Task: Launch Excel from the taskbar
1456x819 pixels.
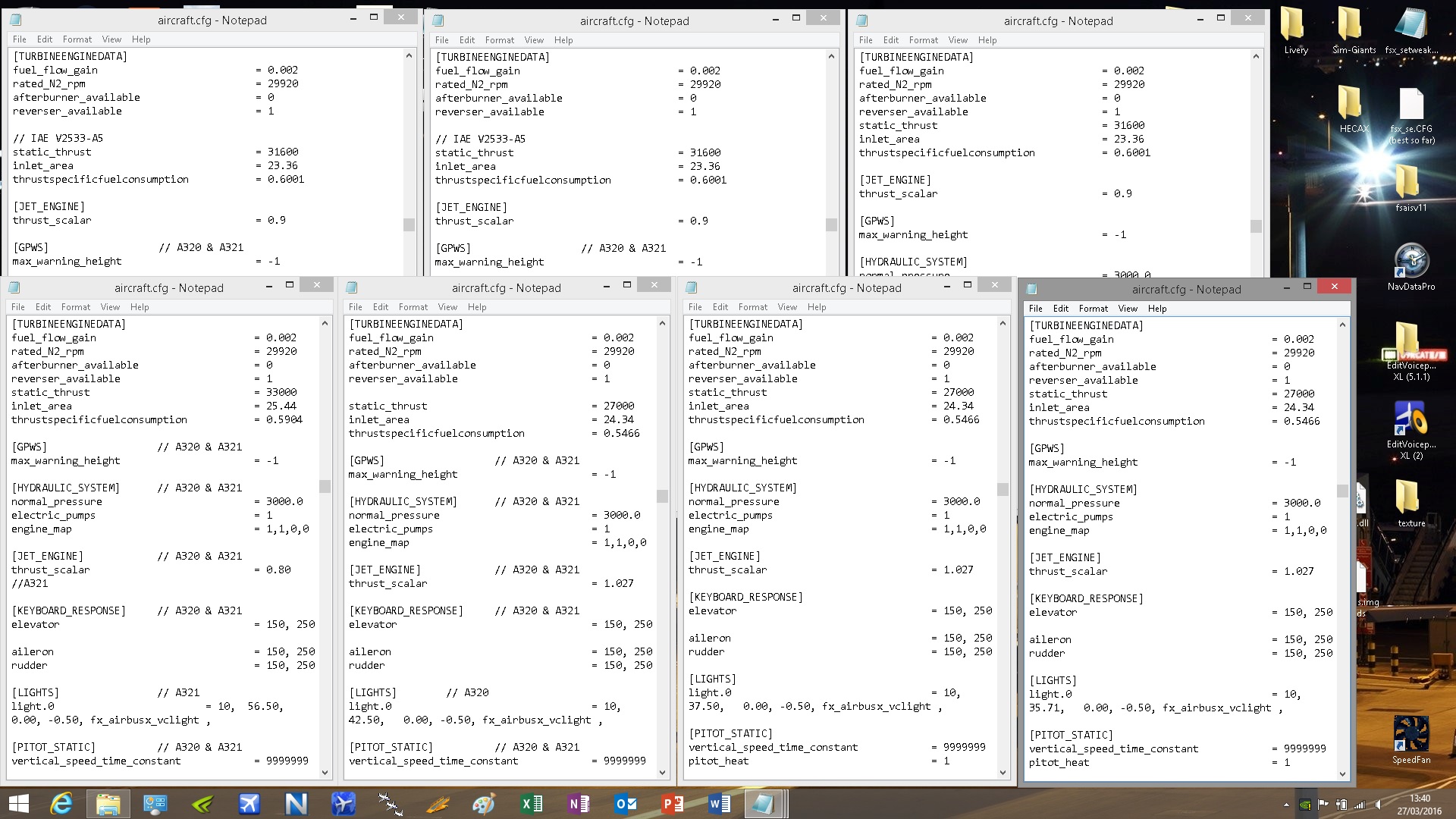Action: [532, 804]
